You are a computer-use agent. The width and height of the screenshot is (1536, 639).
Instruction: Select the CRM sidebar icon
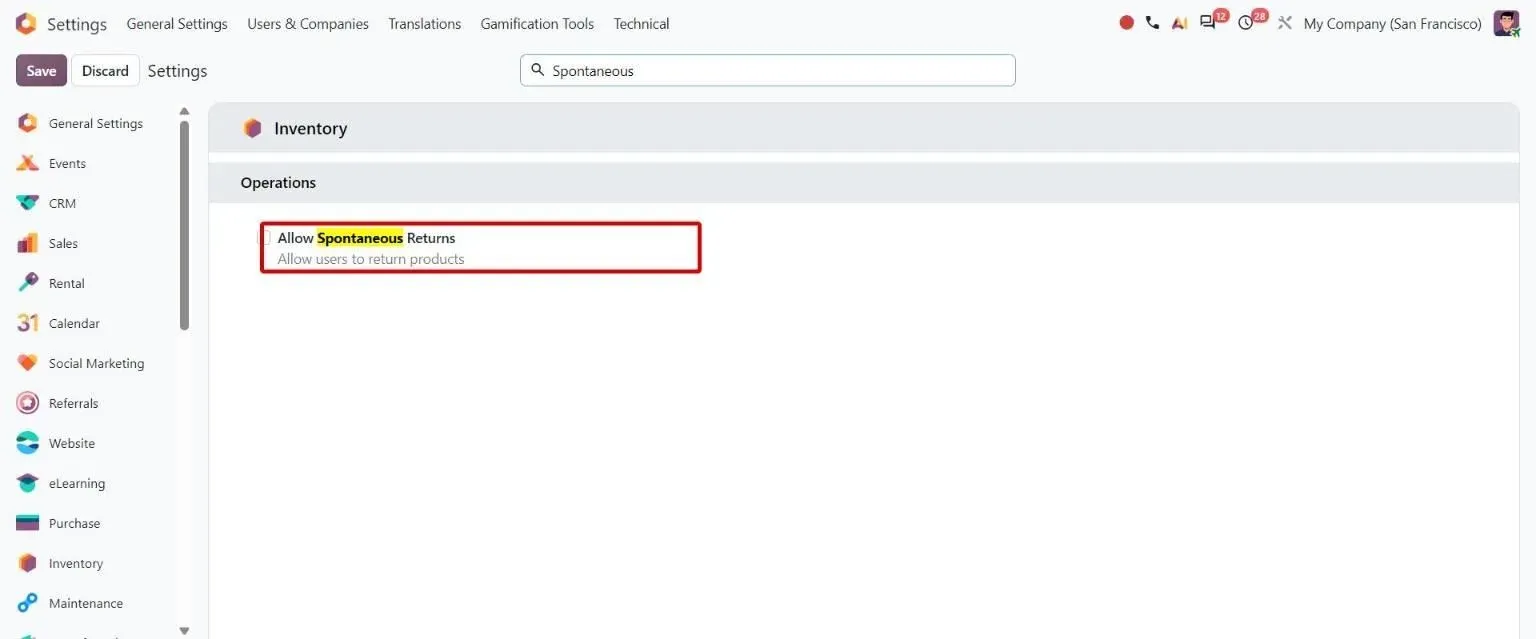coord(28,203)
